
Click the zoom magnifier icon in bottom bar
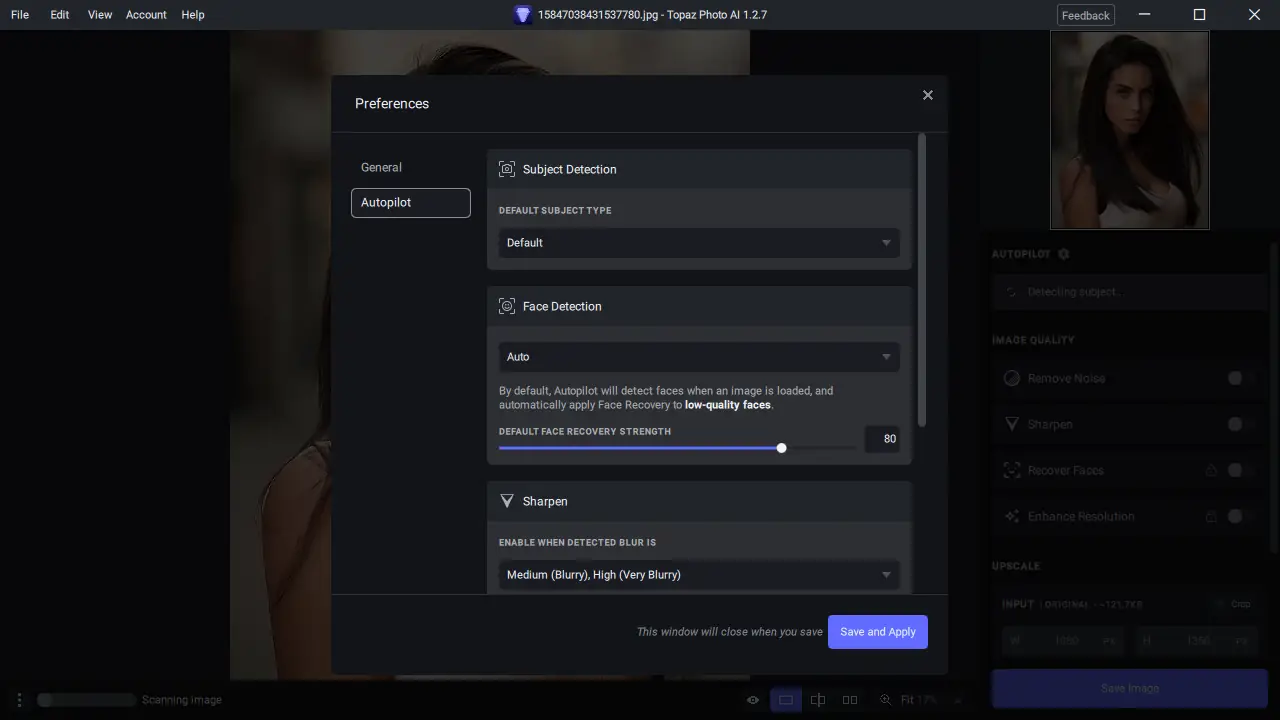885,700
